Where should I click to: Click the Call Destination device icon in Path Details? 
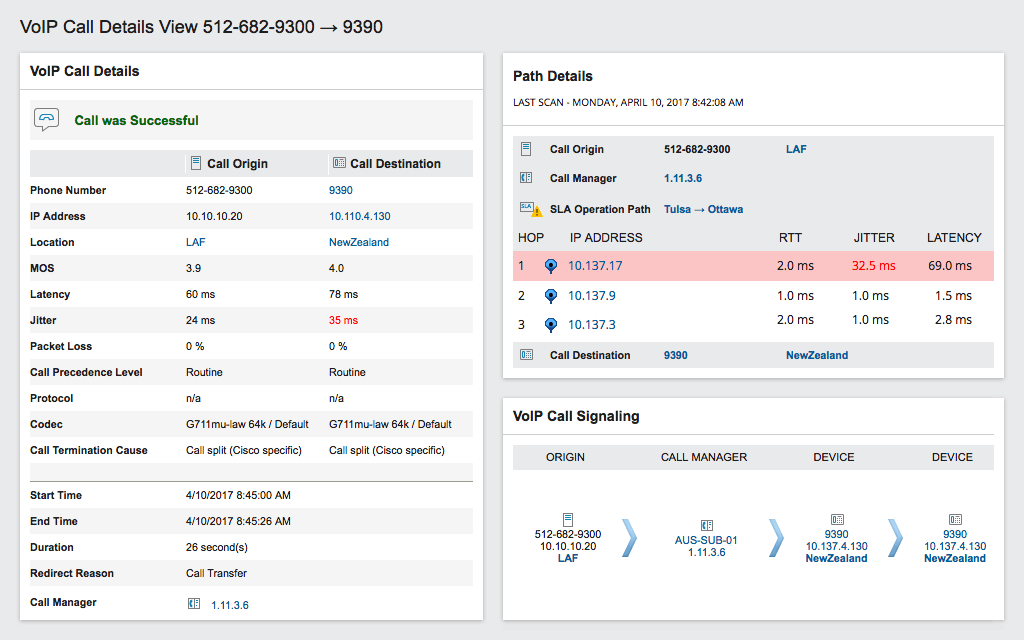click(x=526, y=355)
